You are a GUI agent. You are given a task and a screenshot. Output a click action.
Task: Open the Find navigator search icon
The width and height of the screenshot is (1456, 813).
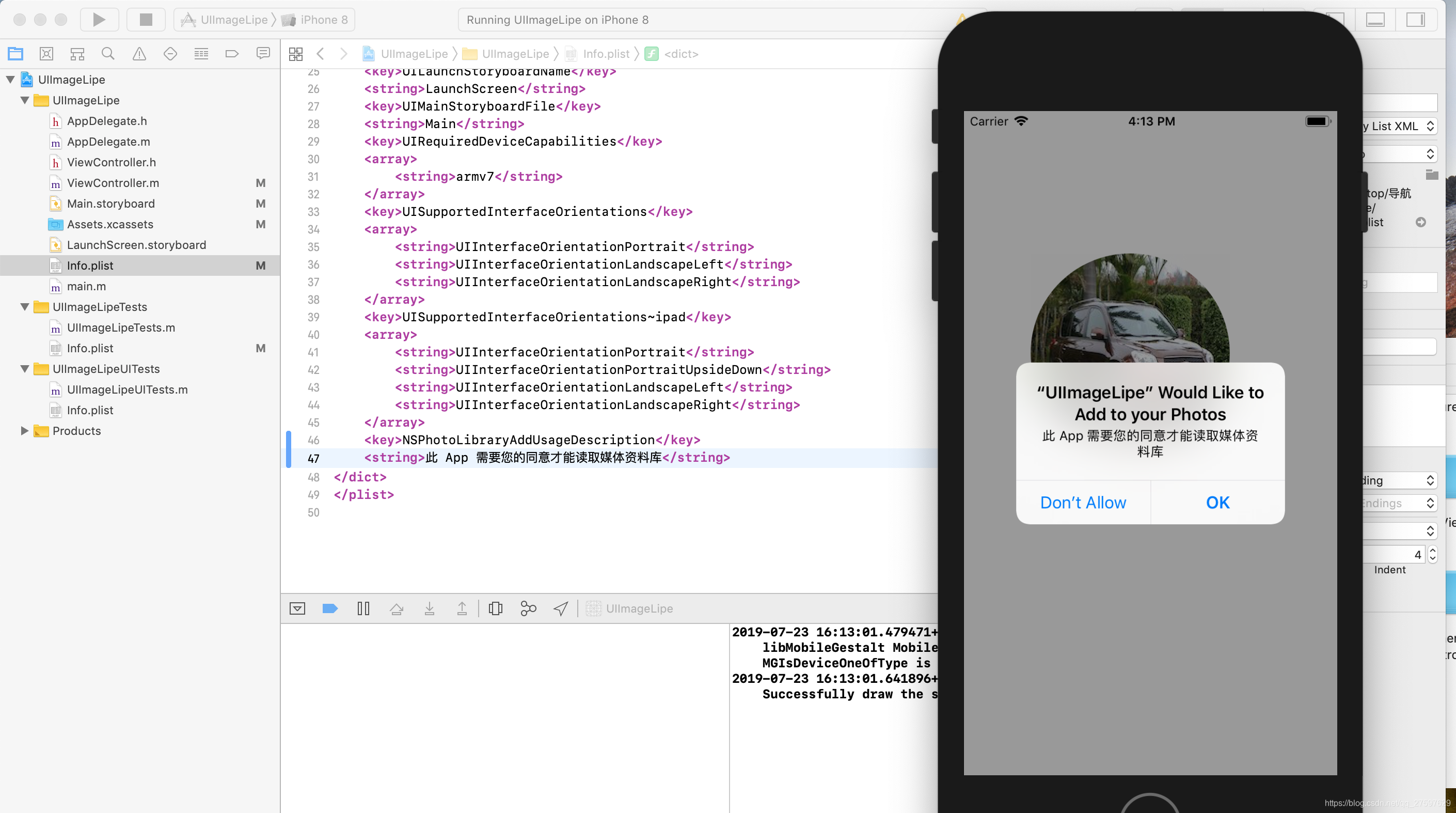coord(108,54)
